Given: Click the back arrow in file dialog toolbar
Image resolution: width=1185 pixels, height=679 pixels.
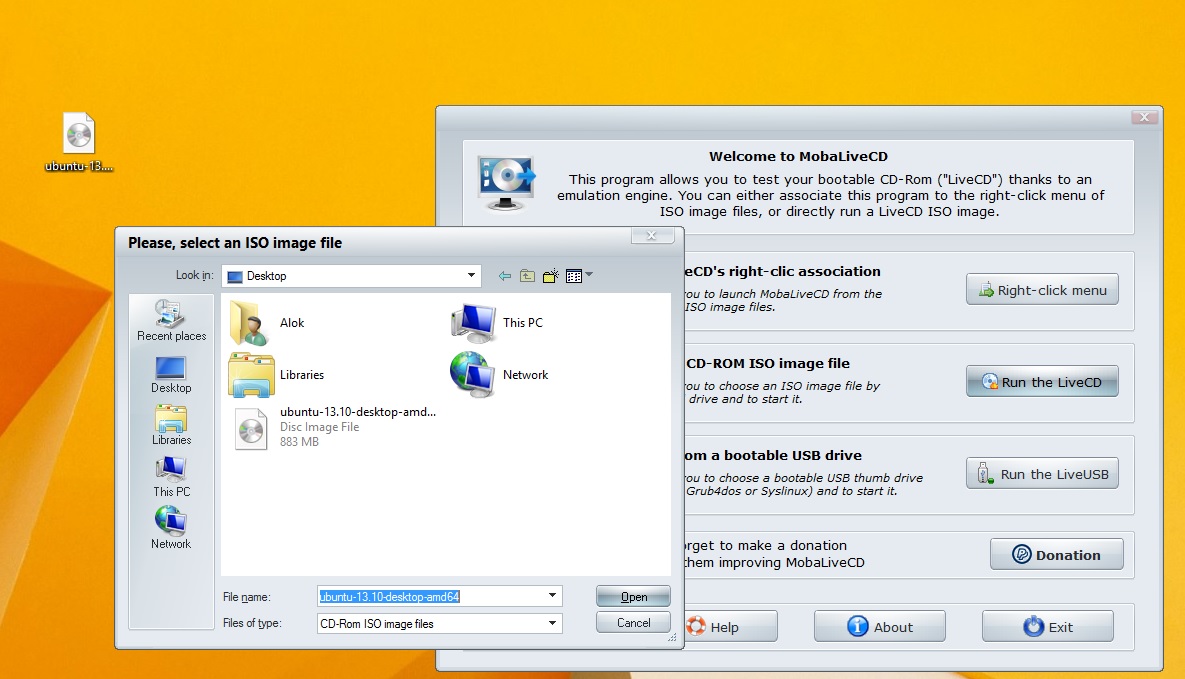Looking at the screenshot, I should 505,276.
